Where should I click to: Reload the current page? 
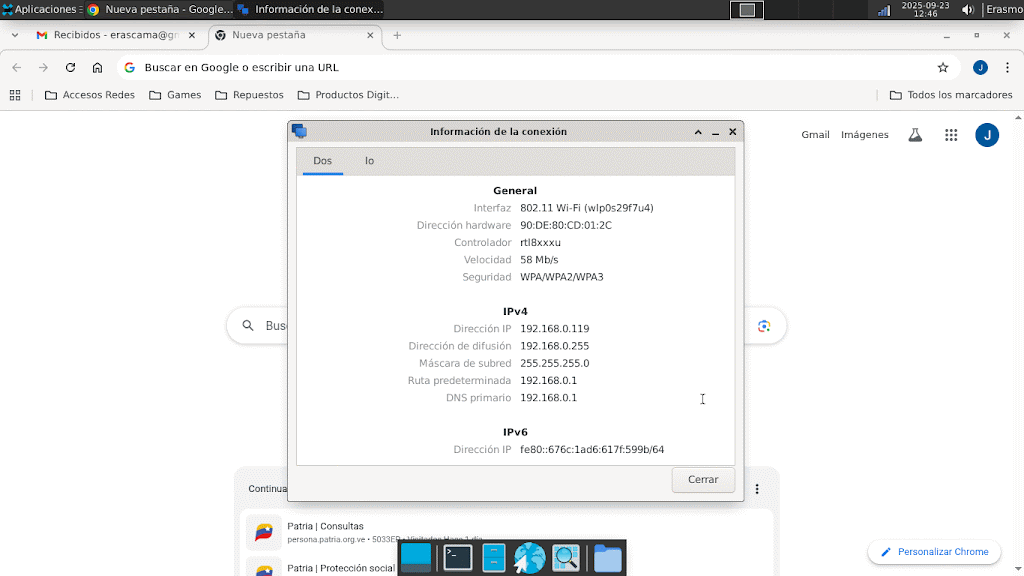(71, 67)
